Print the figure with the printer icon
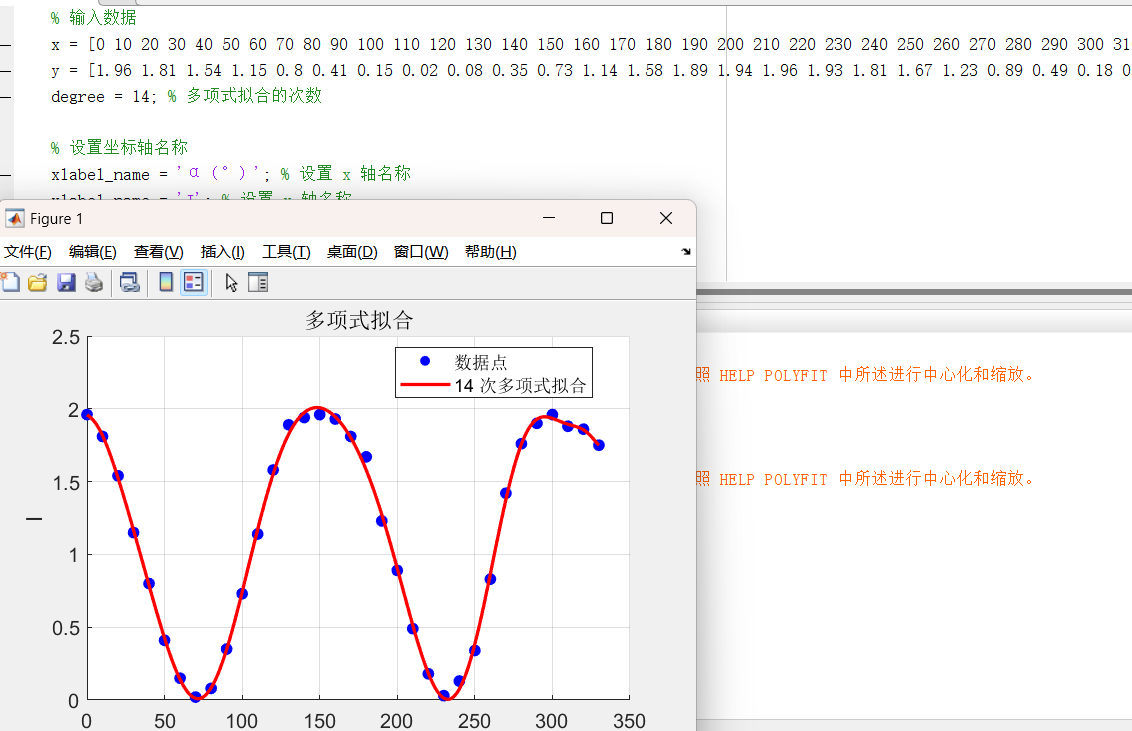 (x=93, y=283)
